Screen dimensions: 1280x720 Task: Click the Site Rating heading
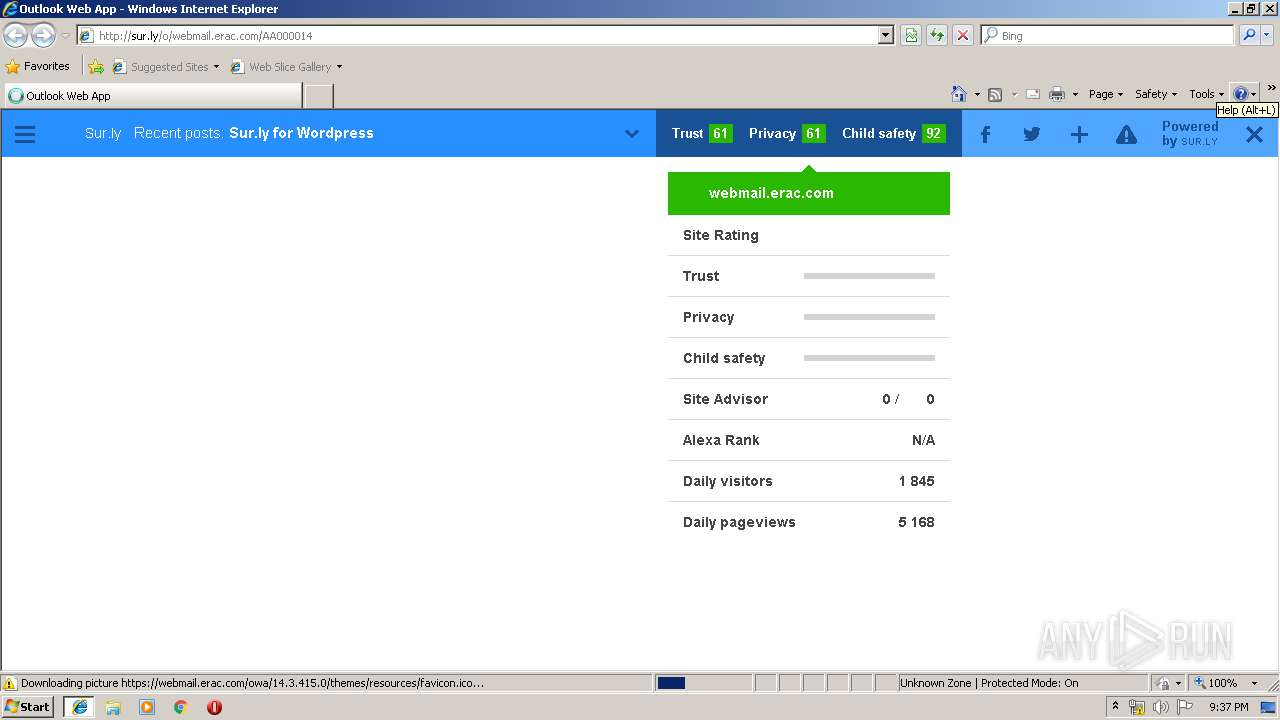[721, 235]
